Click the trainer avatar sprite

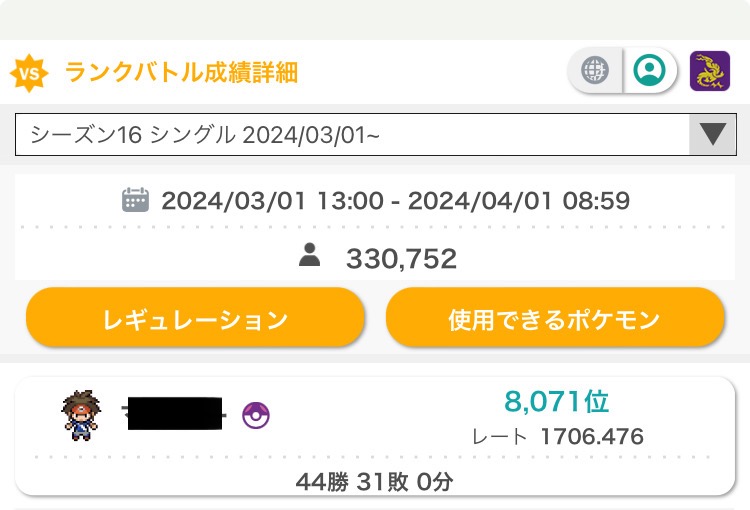tap(78, 415)
